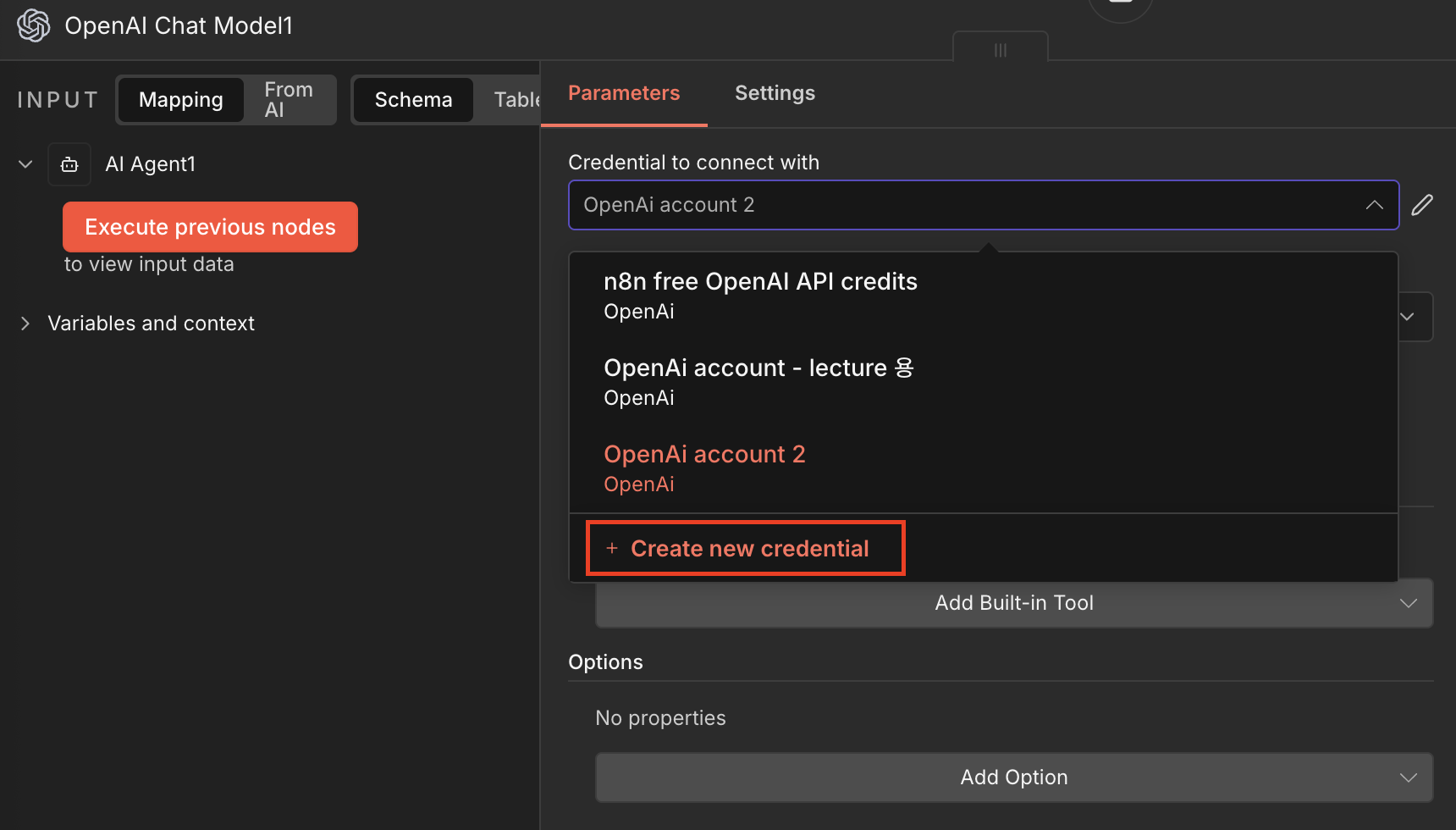Image resolution: width=1456 pixels, height=830 pixels.
Task: Switch to the Parameters tab
Action: tap(624, 93)
